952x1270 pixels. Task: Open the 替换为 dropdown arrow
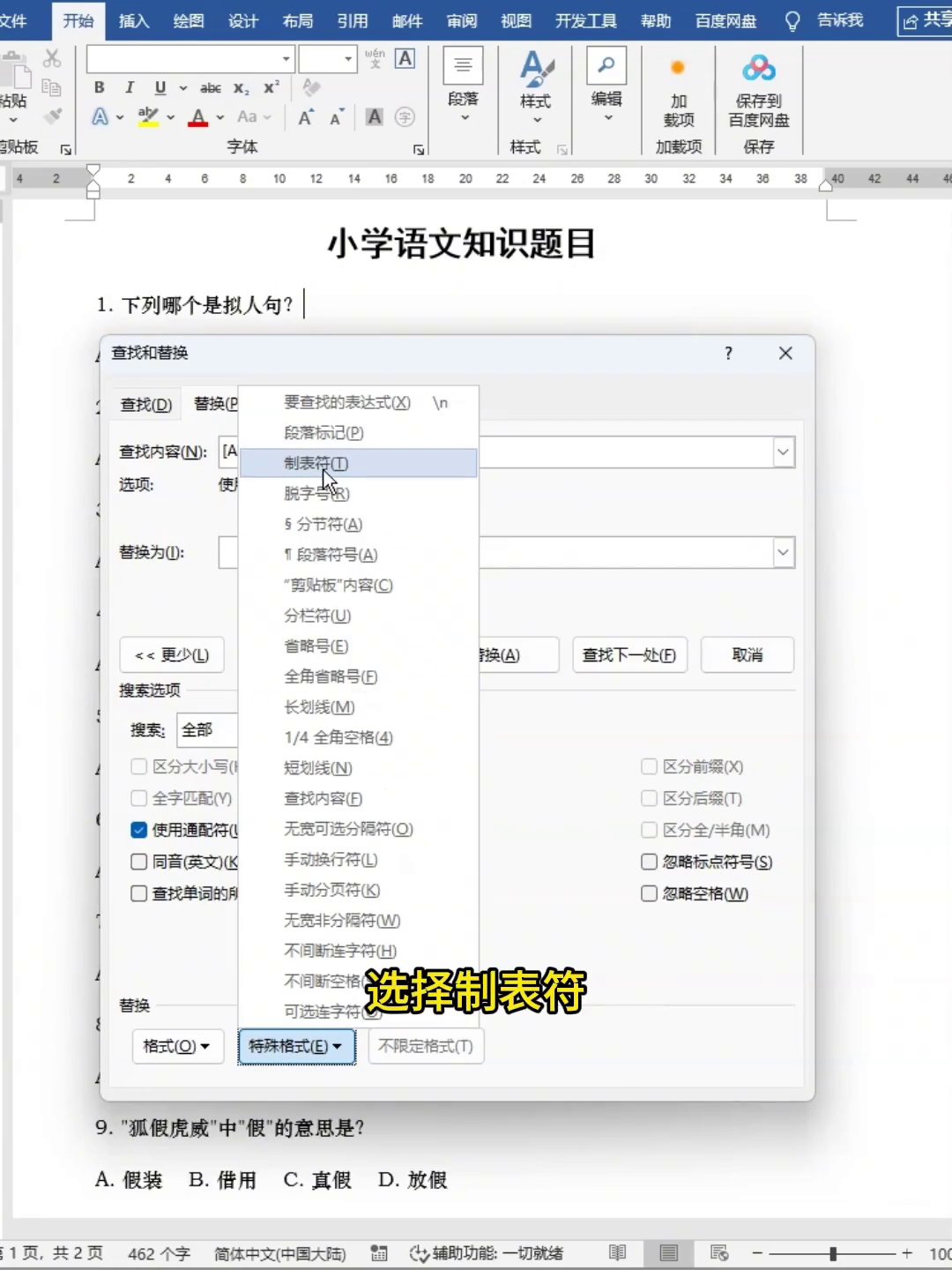point(783,553)
